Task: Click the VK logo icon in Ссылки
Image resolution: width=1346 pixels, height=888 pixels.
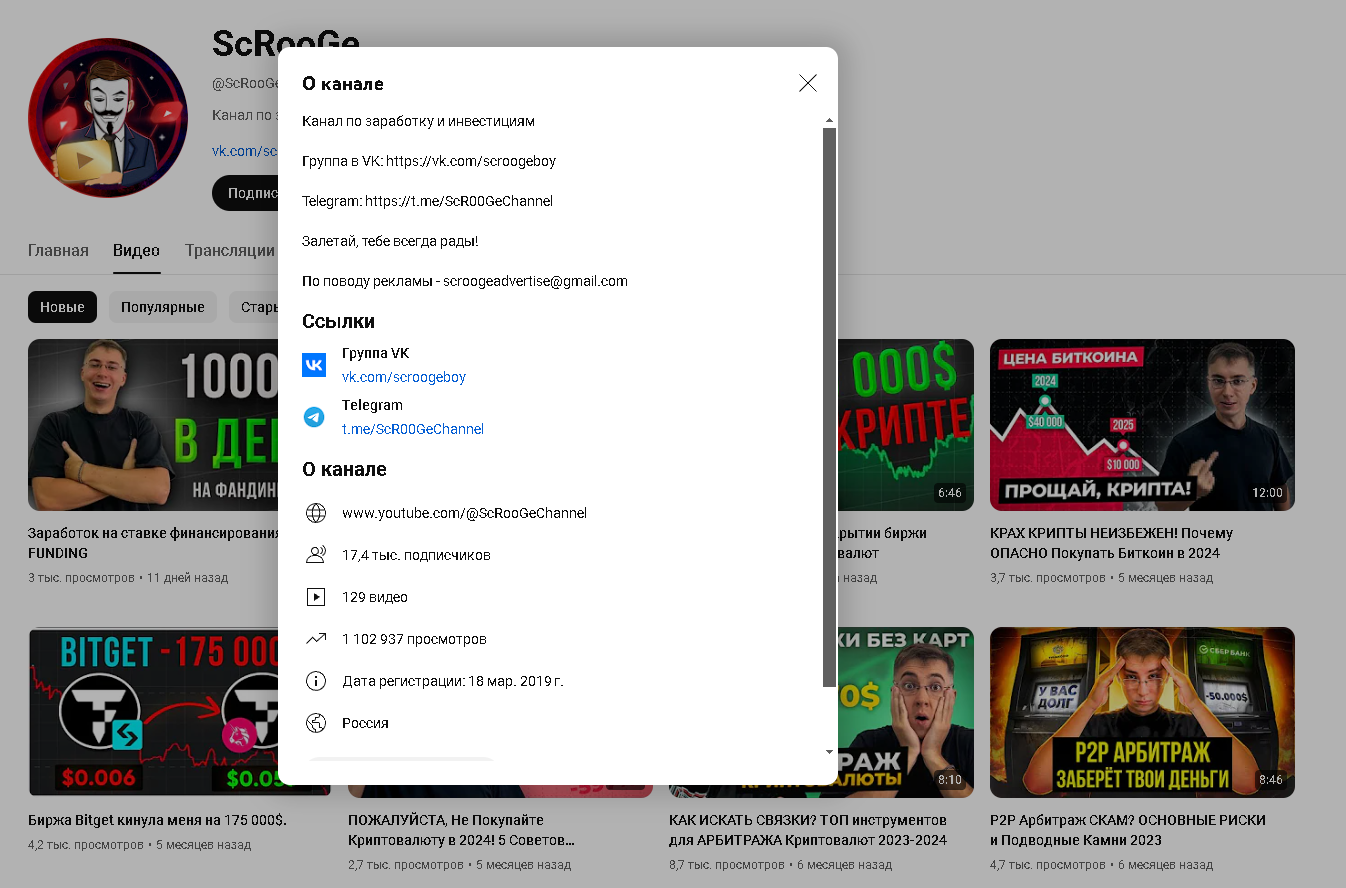Action: coord(314,365)
